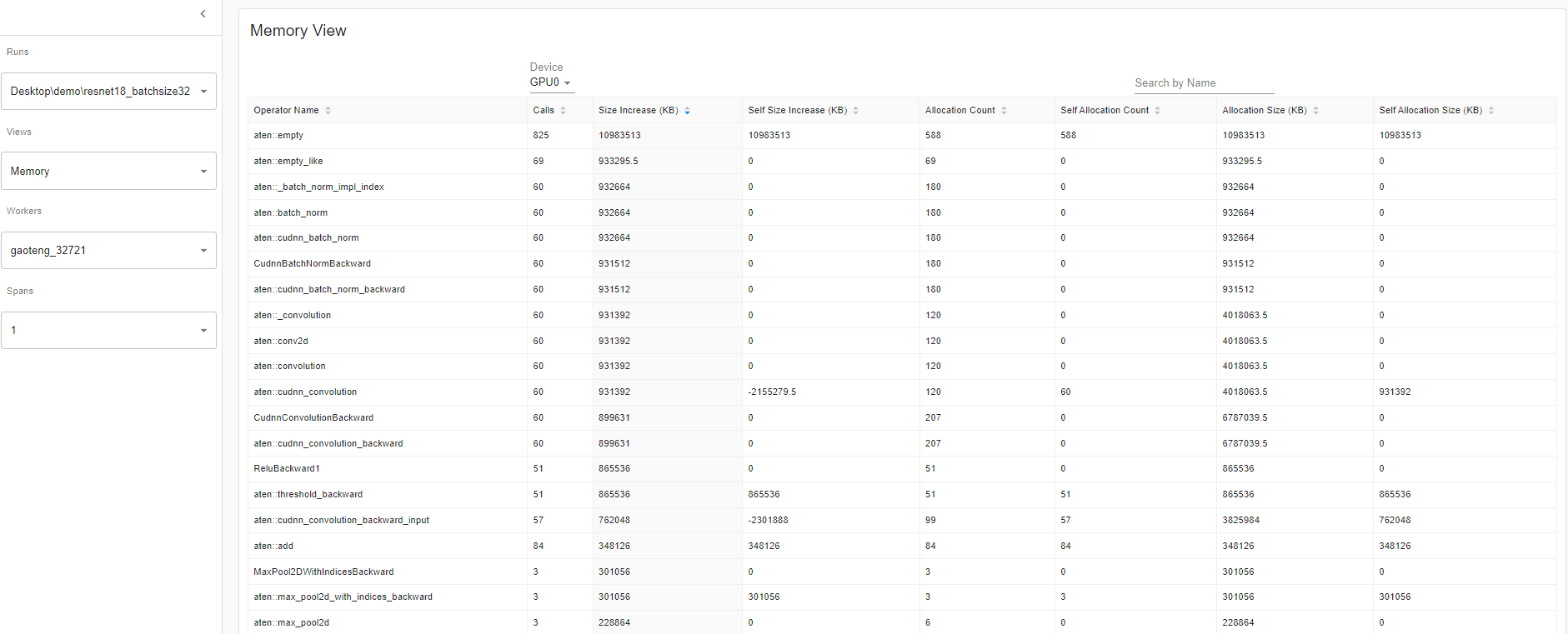This screenshot has width=1568, height=634.
Task: Click Allocation Count sort icon
Action: pos(1004,111)
